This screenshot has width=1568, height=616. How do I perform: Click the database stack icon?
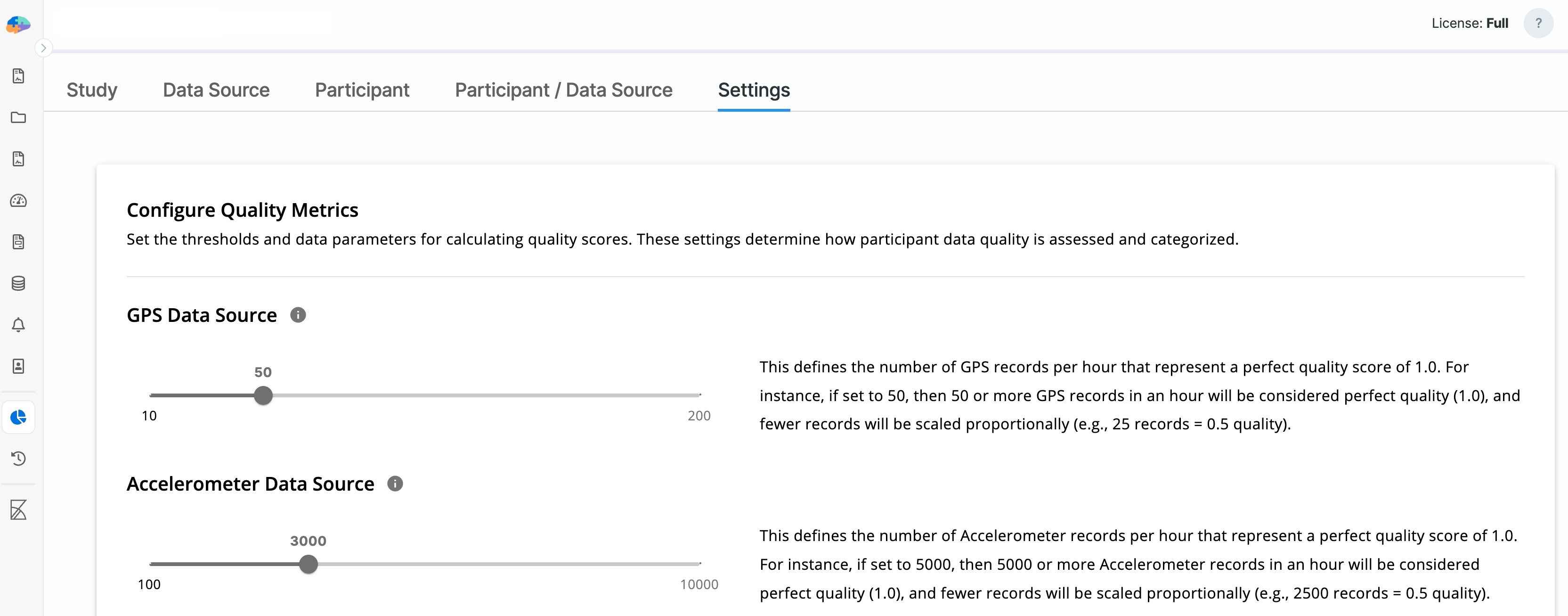click(18, 283)
